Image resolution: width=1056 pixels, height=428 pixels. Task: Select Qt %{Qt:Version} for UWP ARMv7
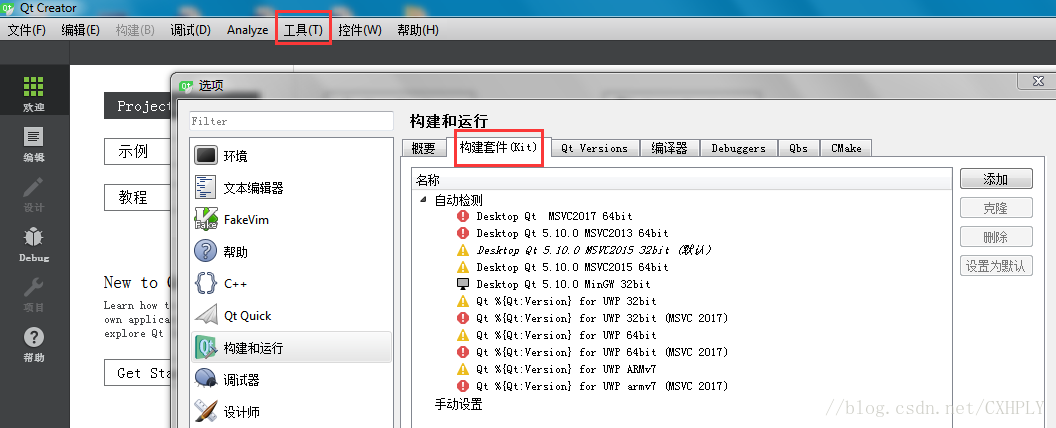566,369
